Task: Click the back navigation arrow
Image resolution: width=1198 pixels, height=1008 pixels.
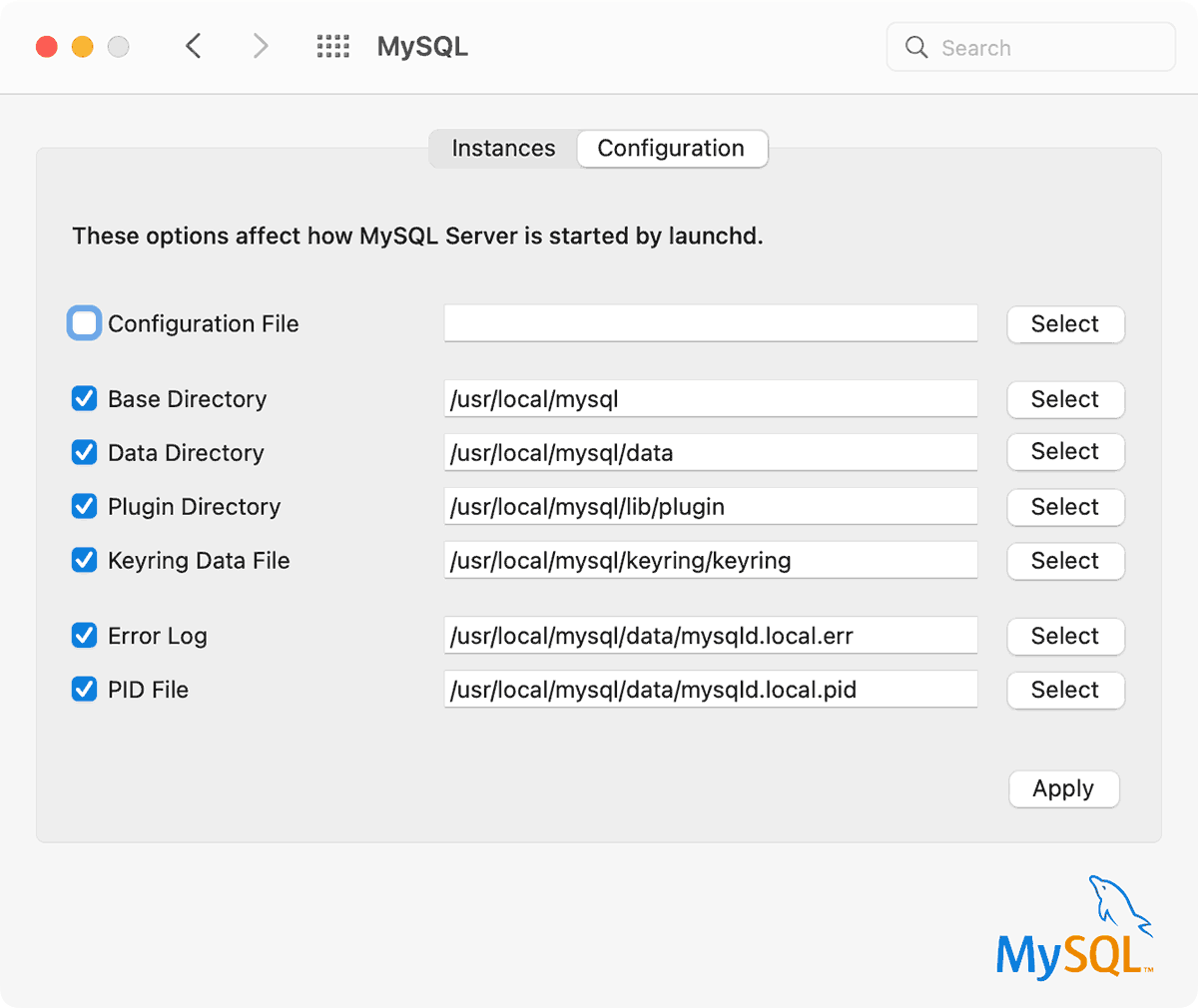Action: click(x=194, y=46)
